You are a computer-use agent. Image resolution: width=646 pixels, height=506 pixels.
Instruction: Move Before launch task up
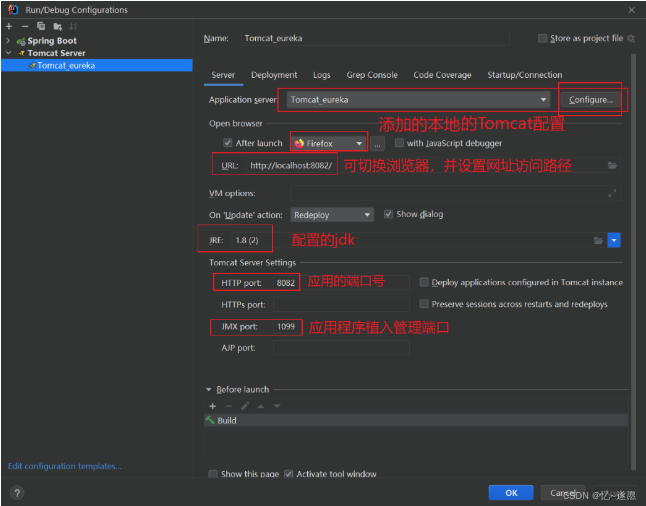click(261, 406)
